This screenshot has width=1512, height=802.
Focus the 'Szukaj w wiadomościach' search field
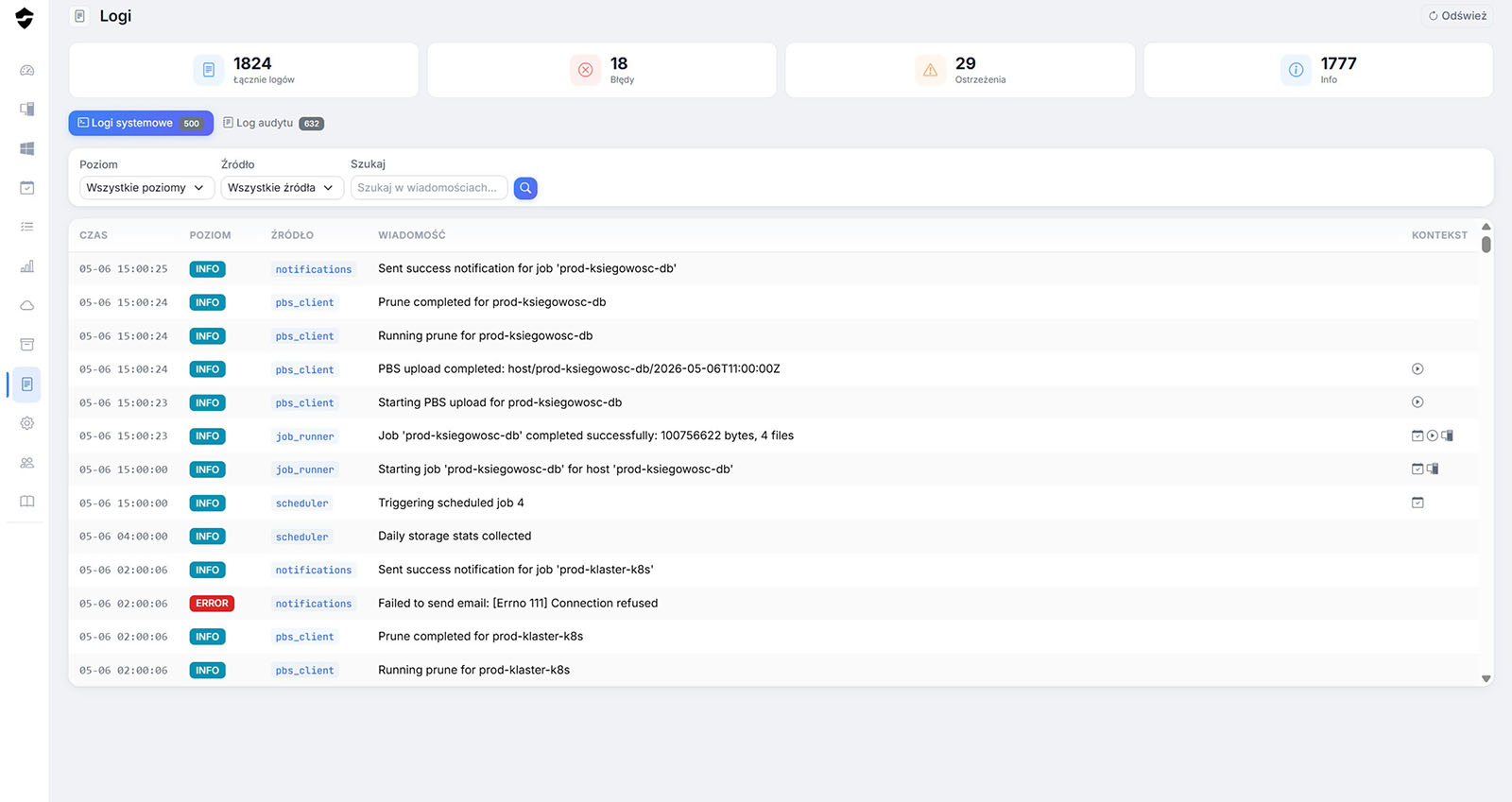429,188
